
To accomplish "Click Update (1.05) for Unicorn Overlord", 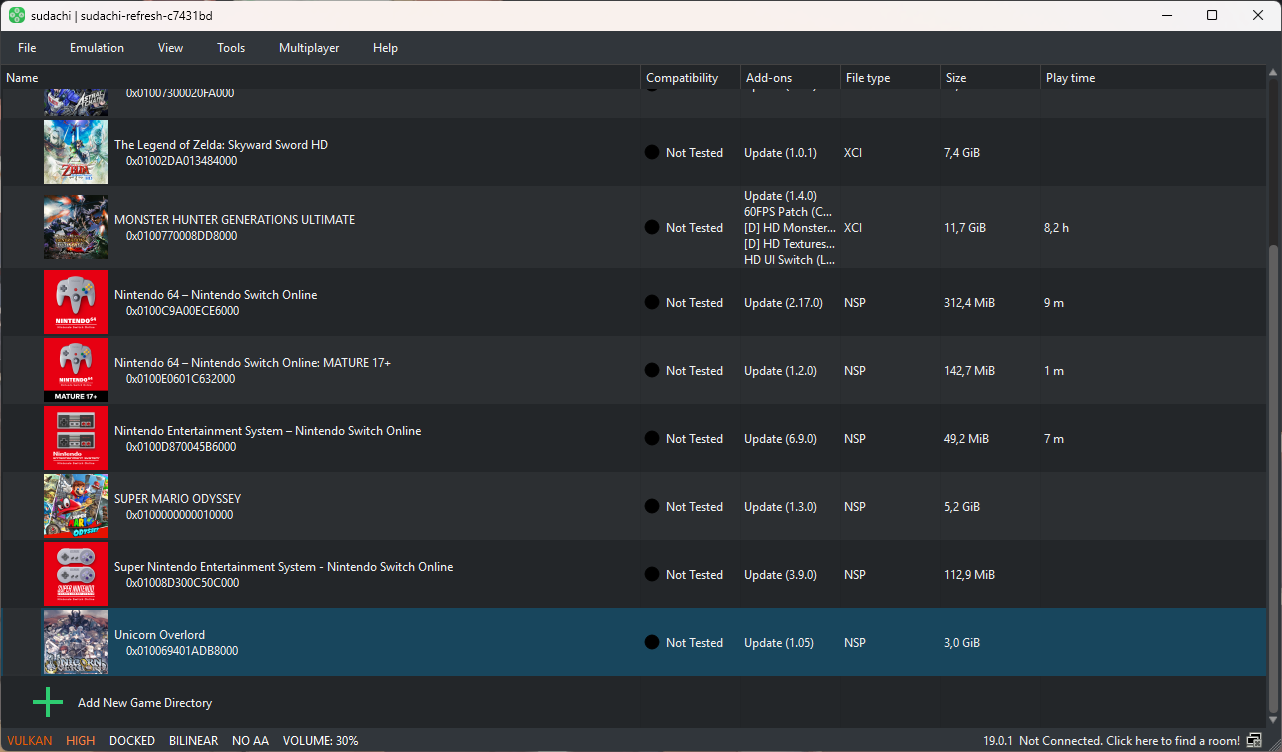I will (779, 643).
